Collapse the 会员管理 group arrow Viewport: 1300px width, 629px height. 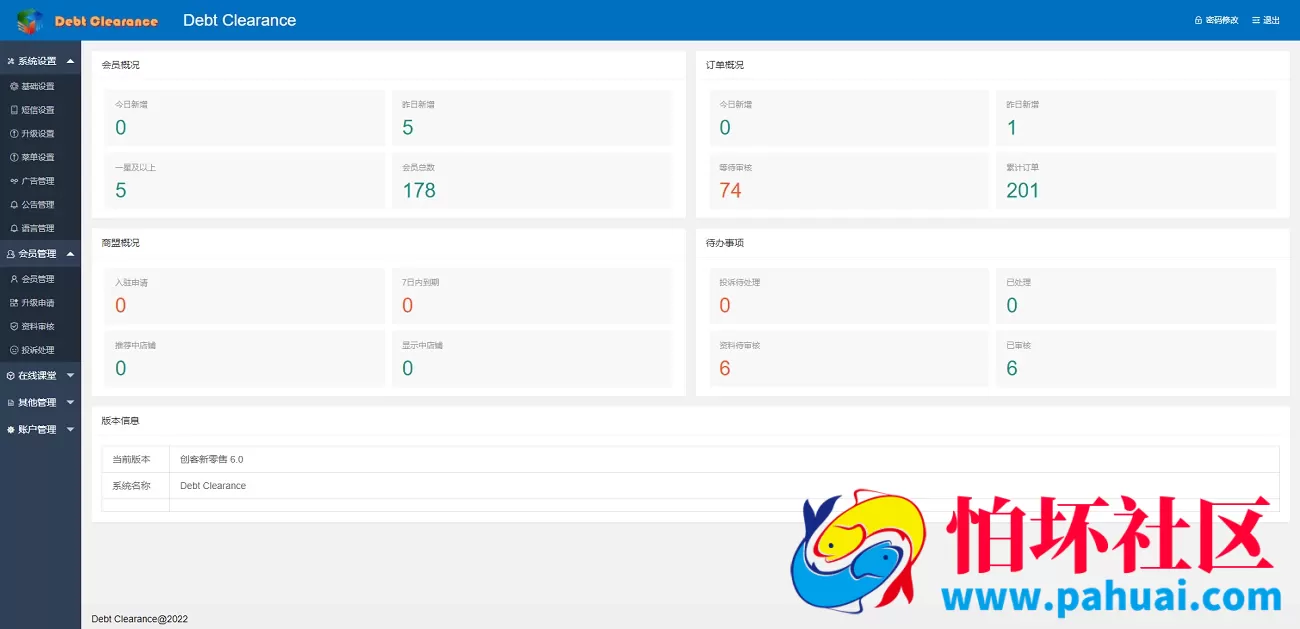coord(70,254)
